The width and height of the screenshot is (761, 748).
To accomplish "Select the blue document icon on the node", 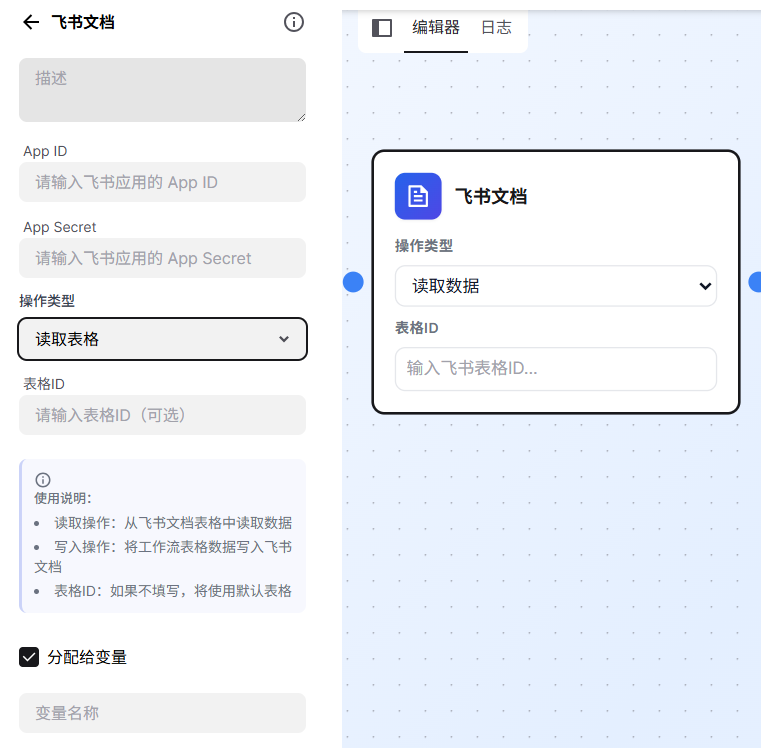I will 418,196.
